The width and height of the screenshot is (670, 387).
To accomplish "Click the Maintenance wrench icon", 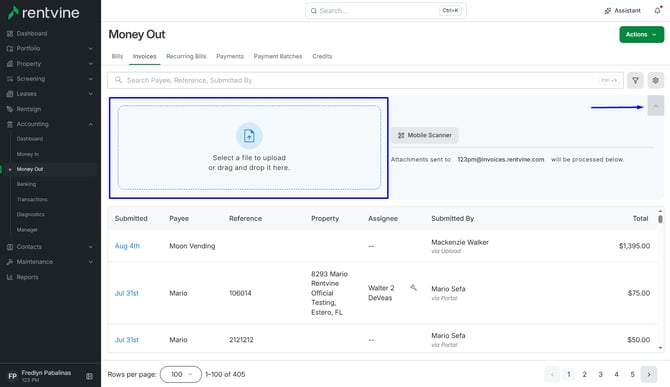I will coord(10,262).
